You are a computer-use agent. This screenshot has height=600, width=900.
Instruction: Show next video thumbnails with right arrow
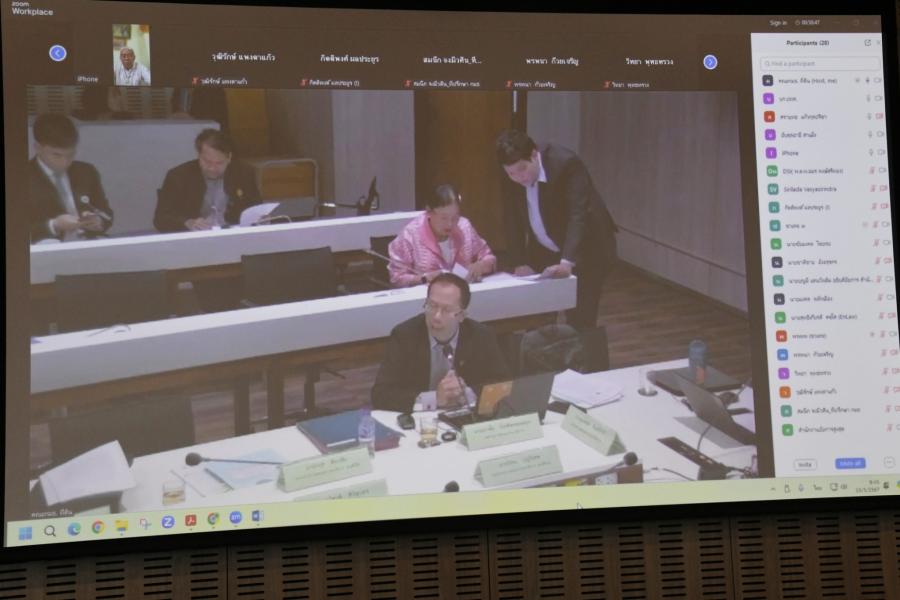pyautogui.click(x=710, y=62)
